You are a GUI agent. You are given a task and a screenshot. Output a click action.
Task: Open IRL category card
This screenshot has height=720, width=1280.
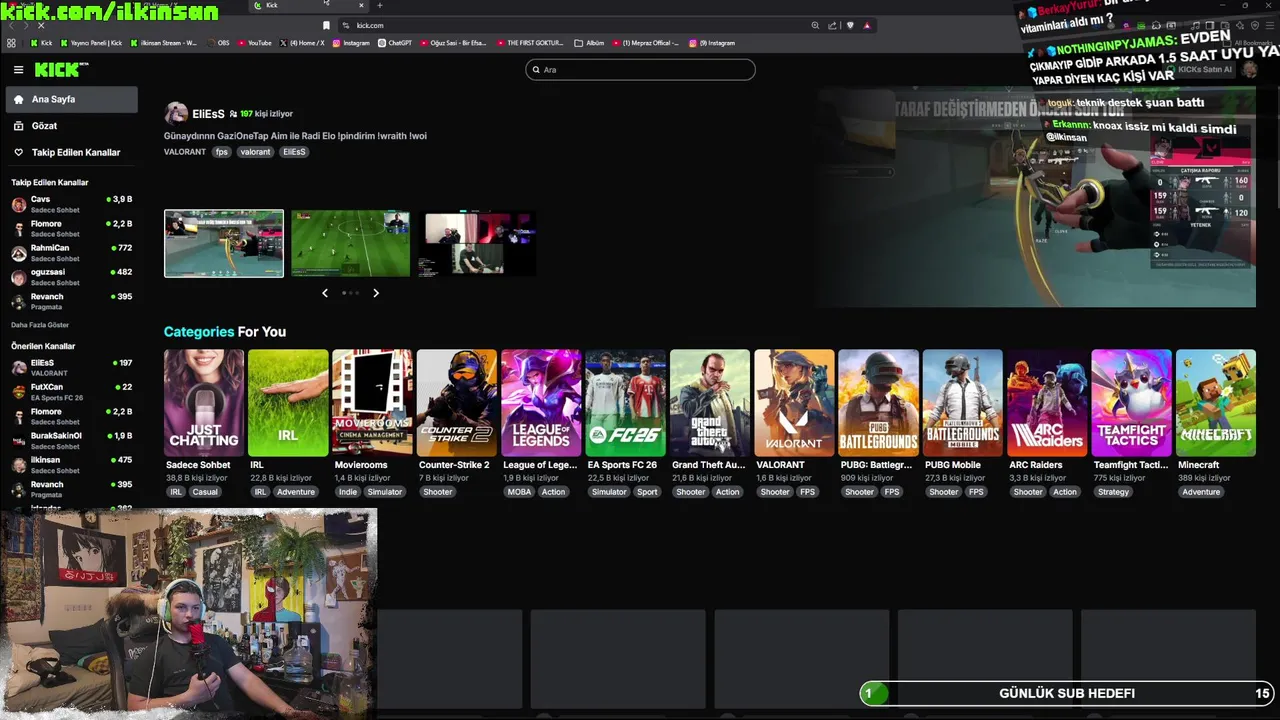pos(288,403)
